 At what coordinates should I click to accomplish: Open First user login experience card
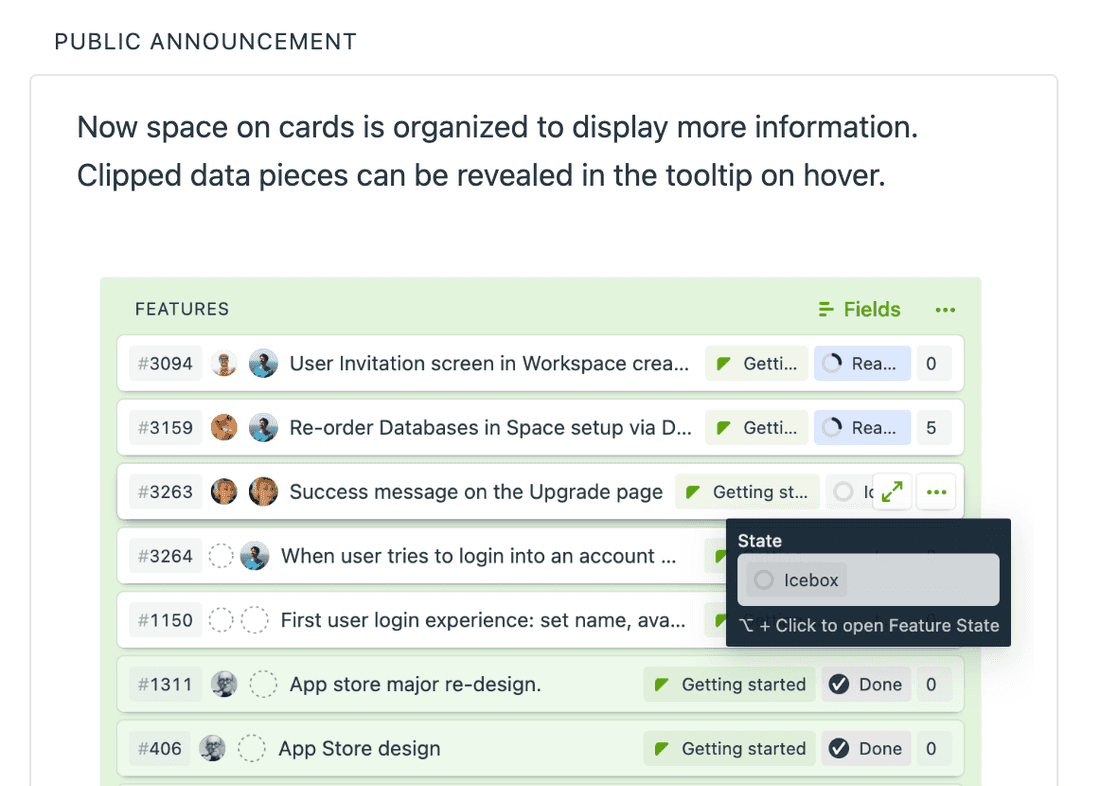483,620
